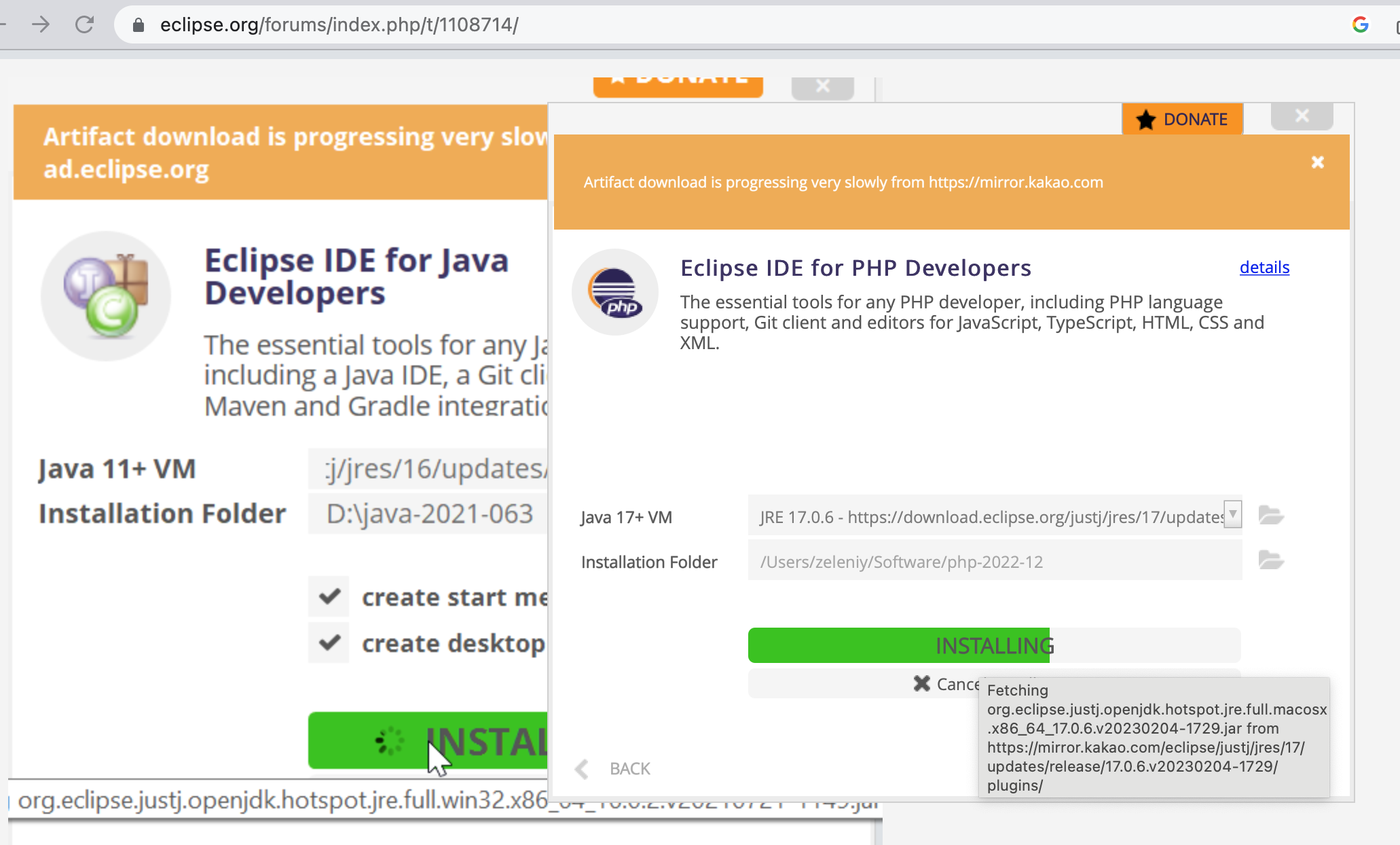Open the details link

(x=1264, y=268)
